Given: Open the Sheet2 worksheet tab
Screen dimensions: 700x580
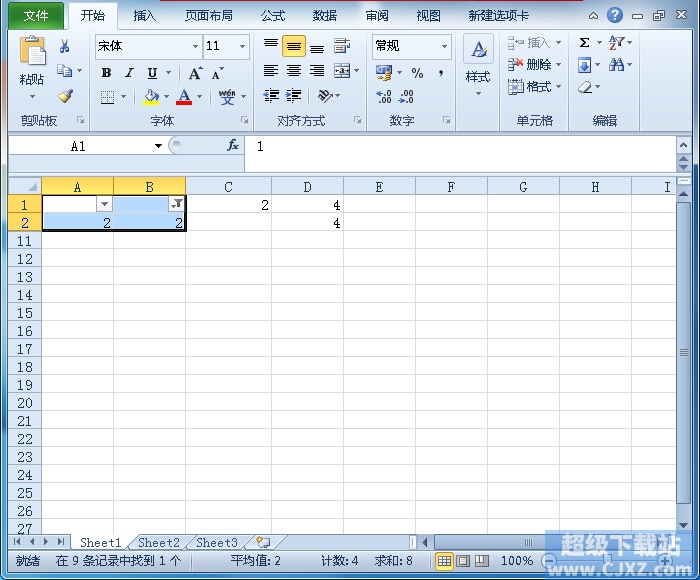Looking at the screenshot, I should click(159, 543).
